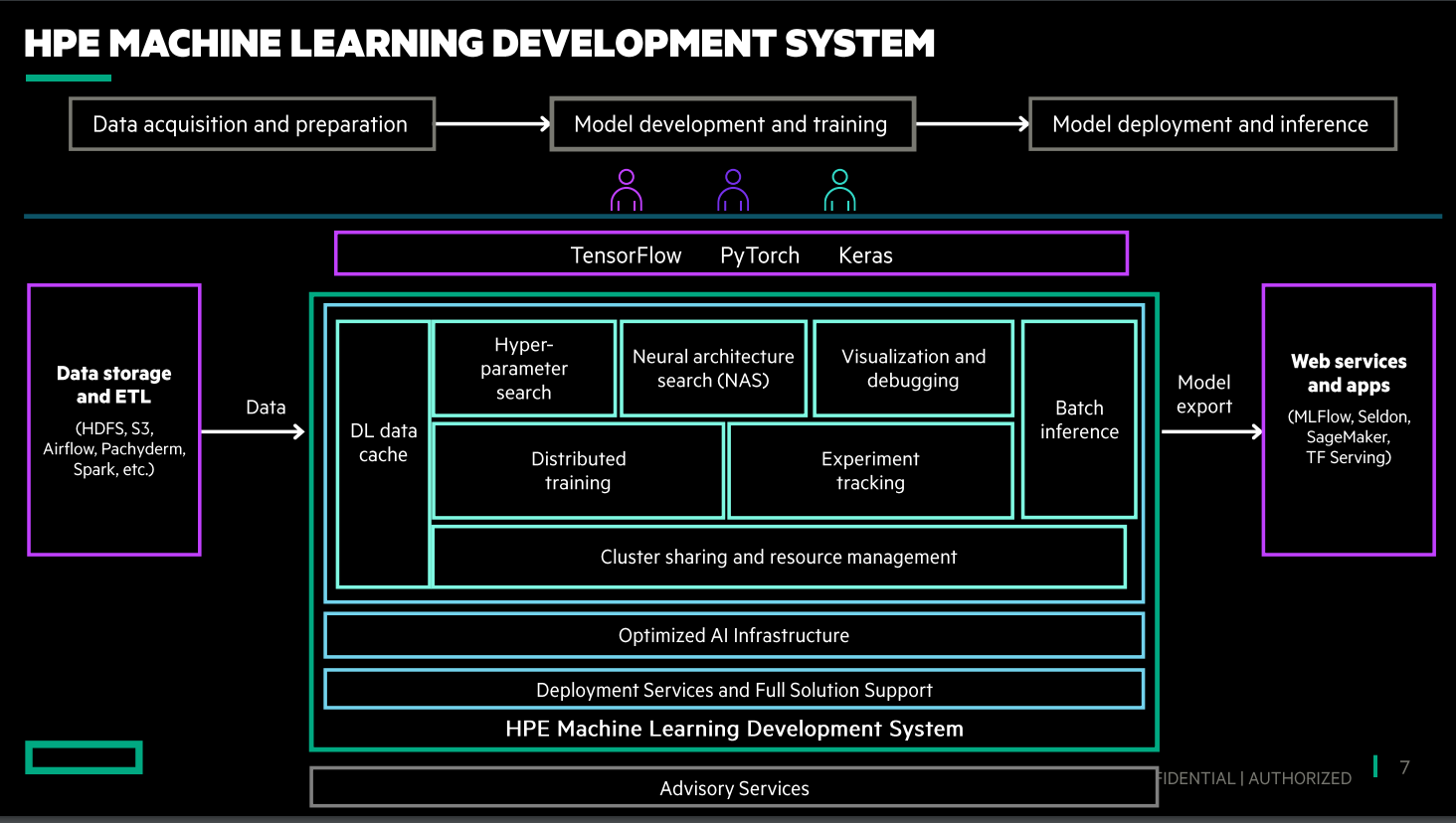Click the teal user persona icon
Screen dimensions: 1456x823
pyautogui.click(x=840, y=190)
